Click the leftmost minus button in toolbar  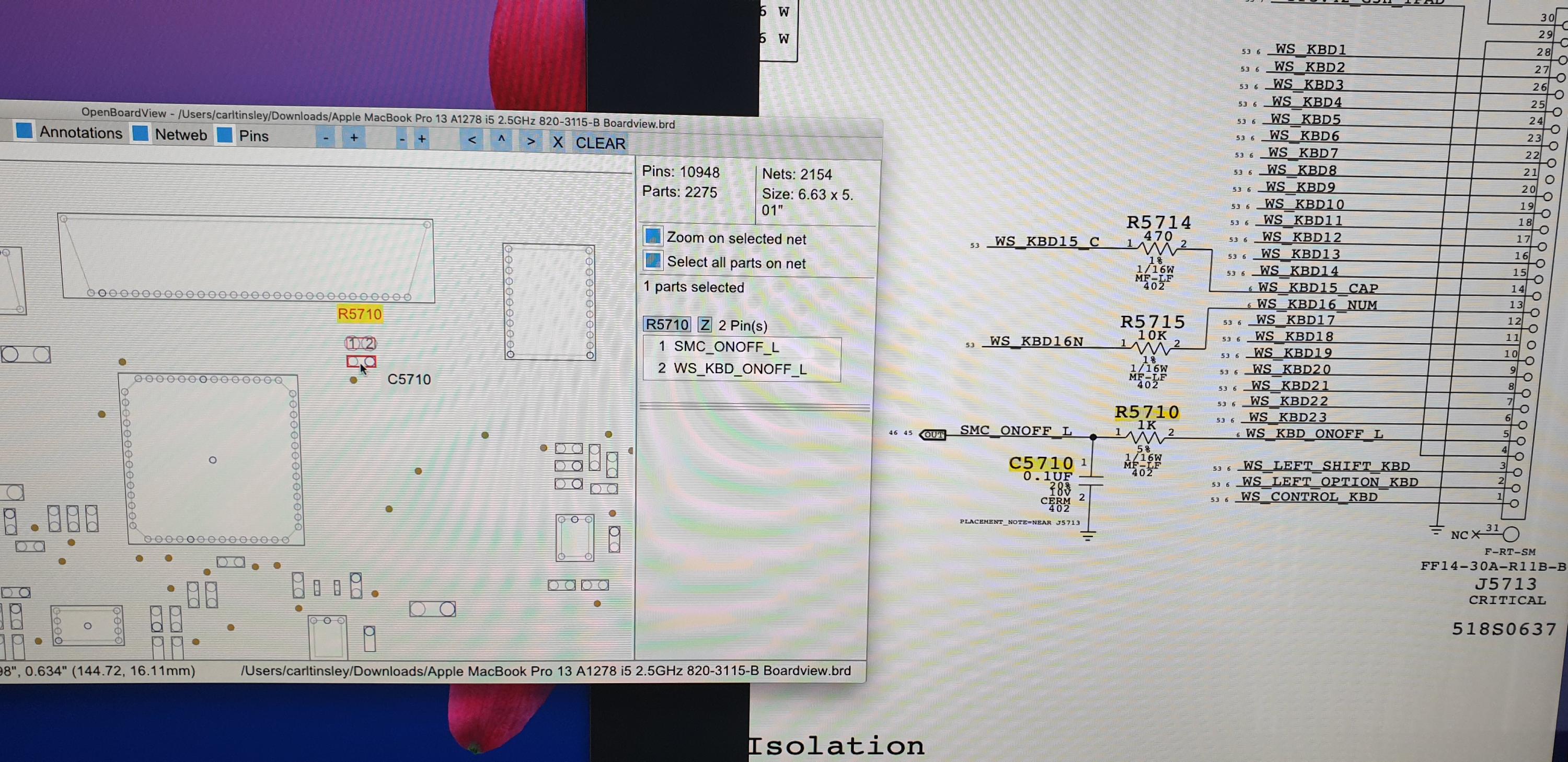click(x=326, y=138)
